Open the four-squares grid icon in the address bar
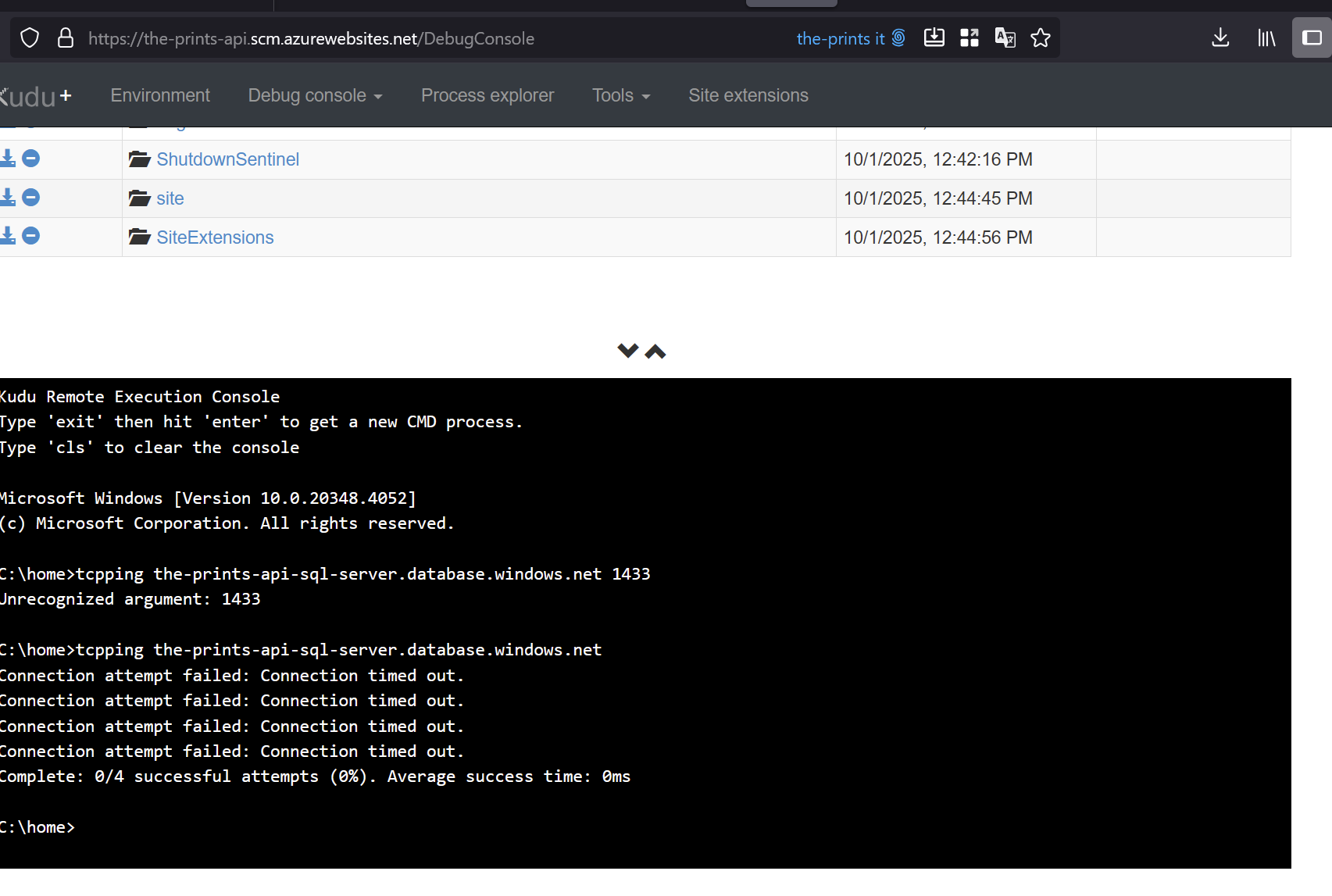Image resolution: width=1332 pixels, height=896 pixels. click(970, 37)
